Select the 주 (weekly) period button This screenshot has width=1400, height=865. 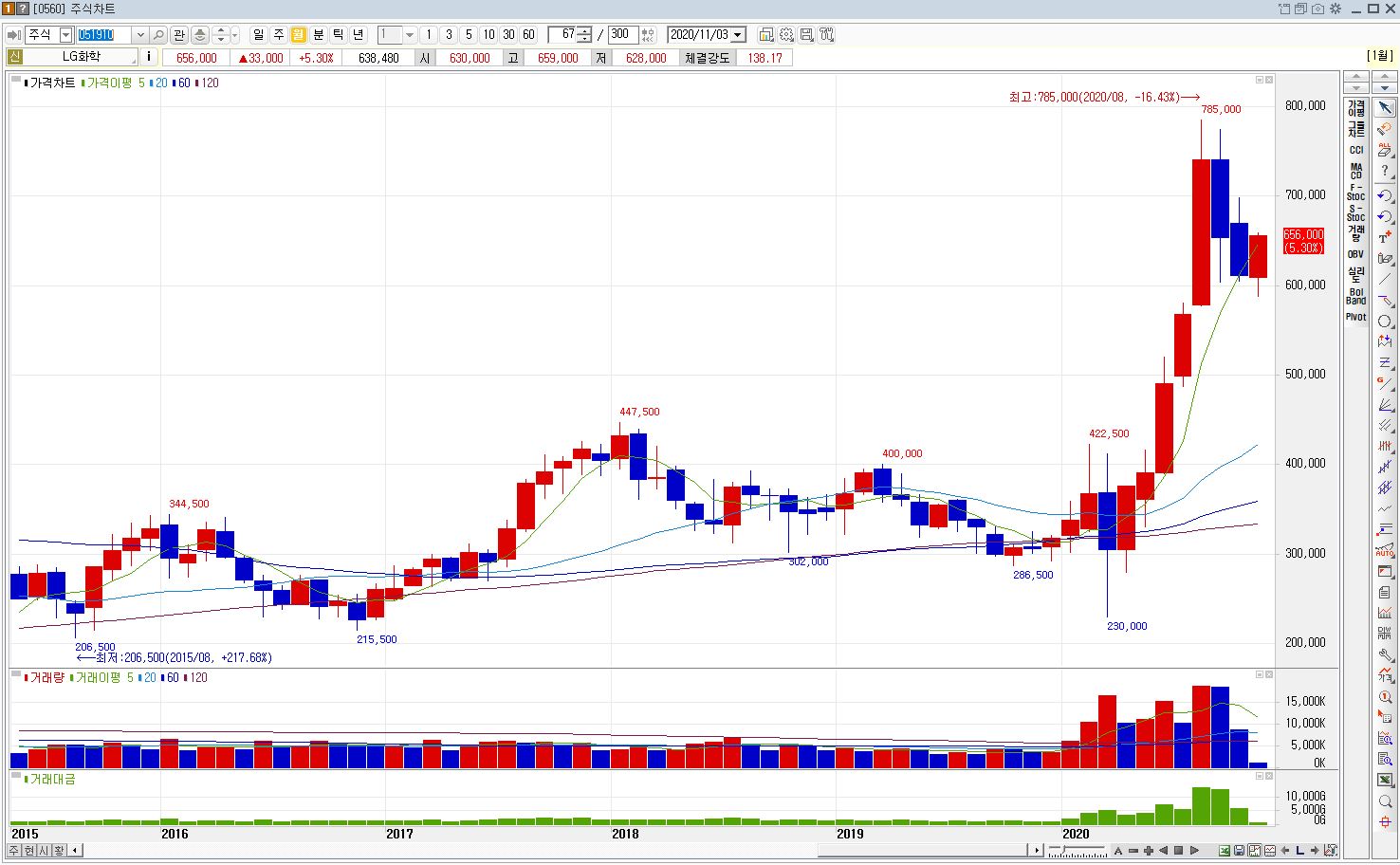(279, 35)
